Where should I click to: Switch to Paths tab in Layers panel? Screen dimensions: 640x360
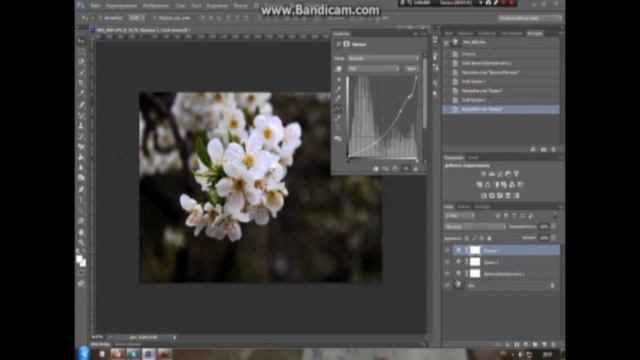tap(482, 207)
